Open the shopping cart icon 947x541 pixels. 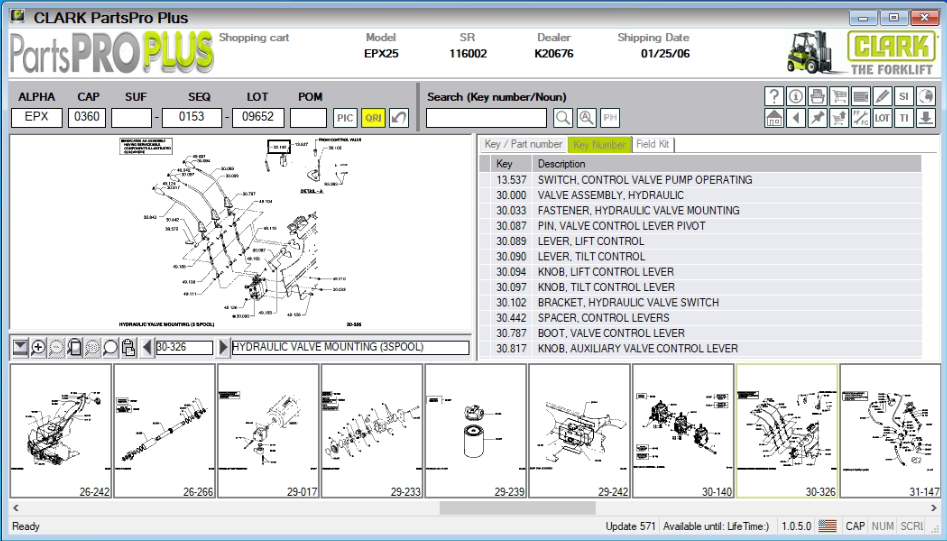coord(839,96)
